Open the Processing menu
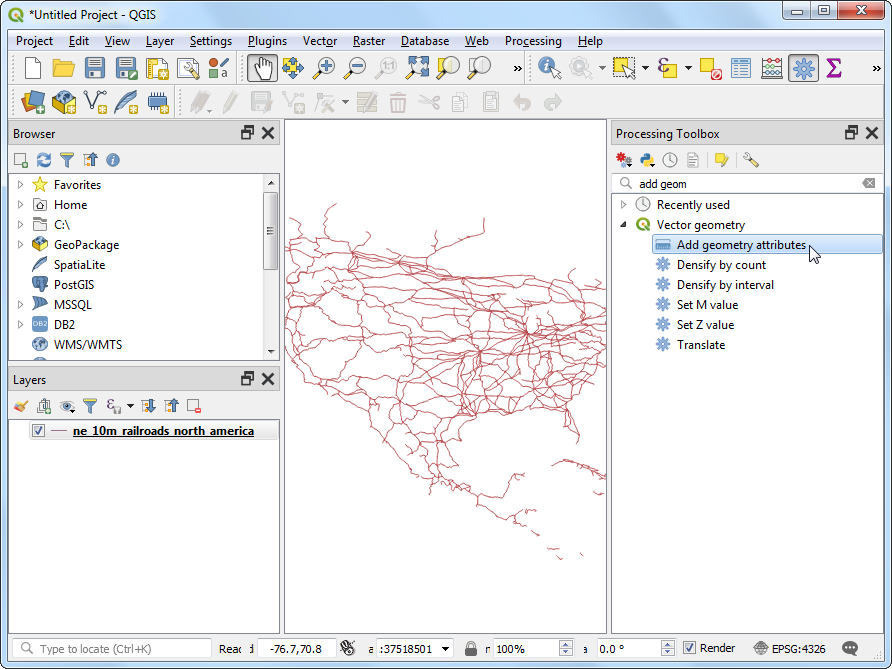The width and height of the screenshot is (892, 669). 532,41
